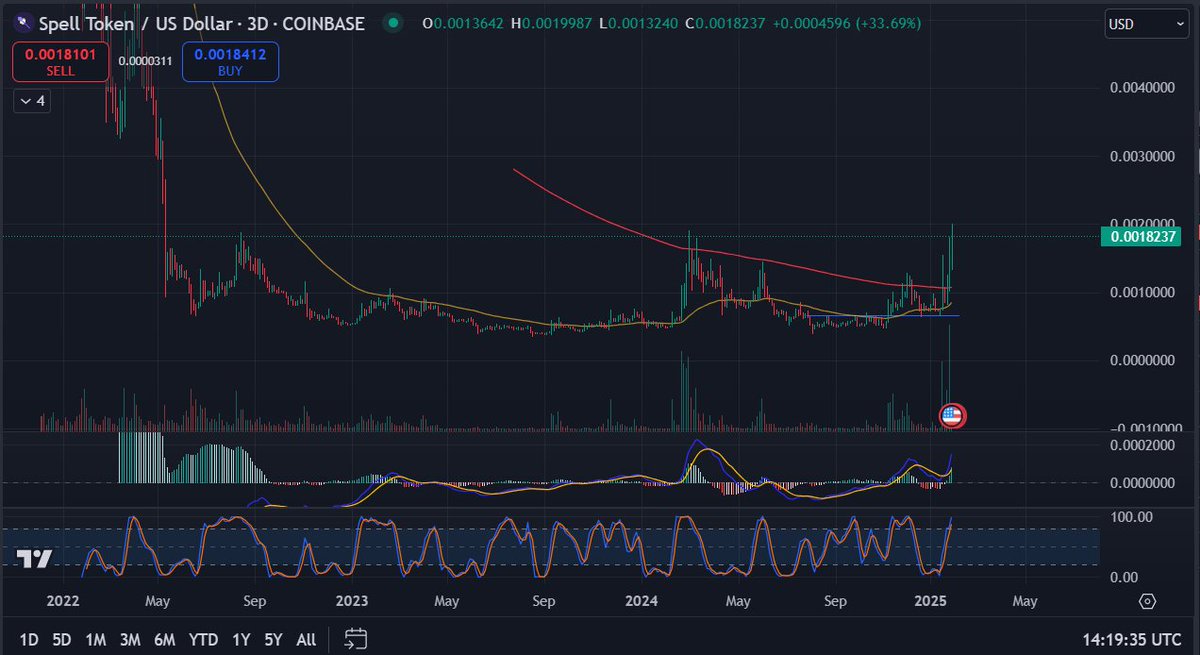Click the SELL button at 0.0018101
Image resolution: width=1200 pixels, height=655 pixels.
(59, 62)
